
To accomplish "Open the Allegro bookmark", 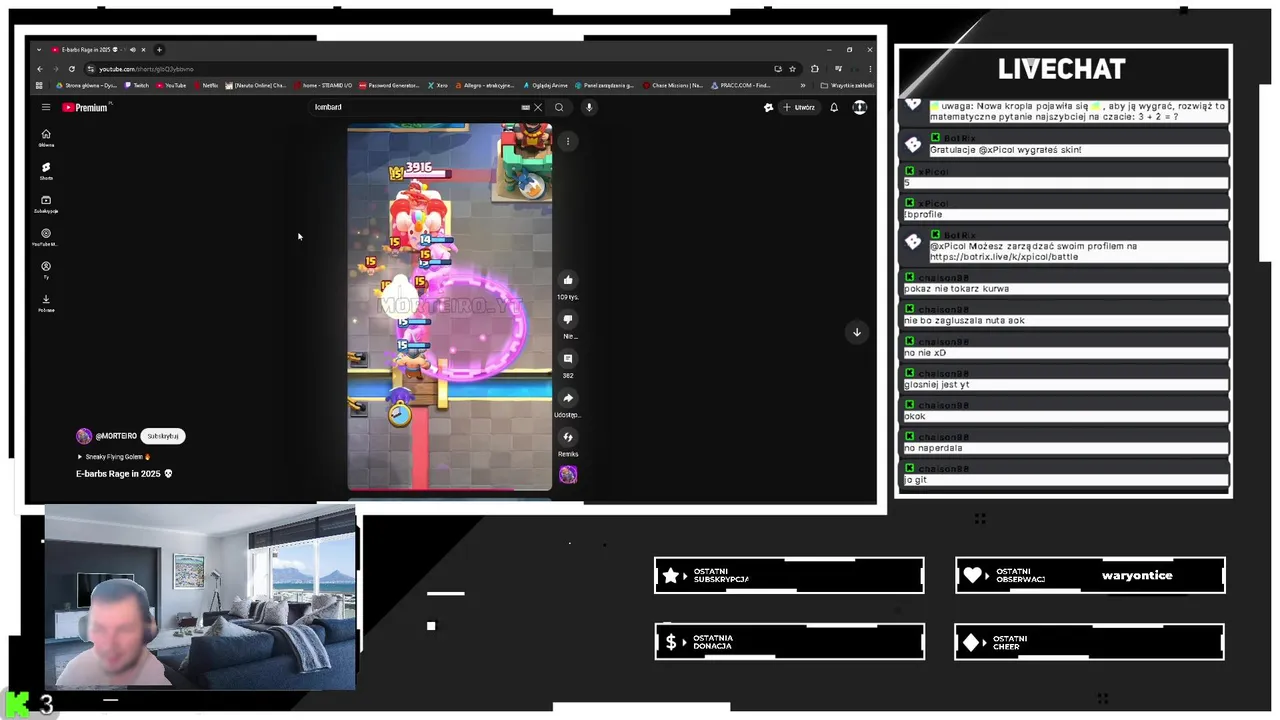I will tap(484, 85).
